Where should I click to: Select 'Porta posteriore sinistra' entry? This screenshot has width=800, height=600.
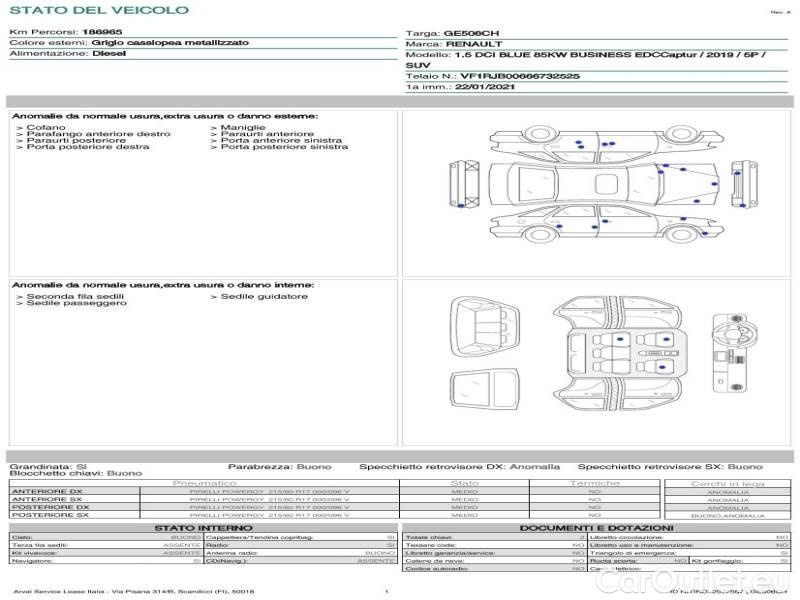[284, 147]
